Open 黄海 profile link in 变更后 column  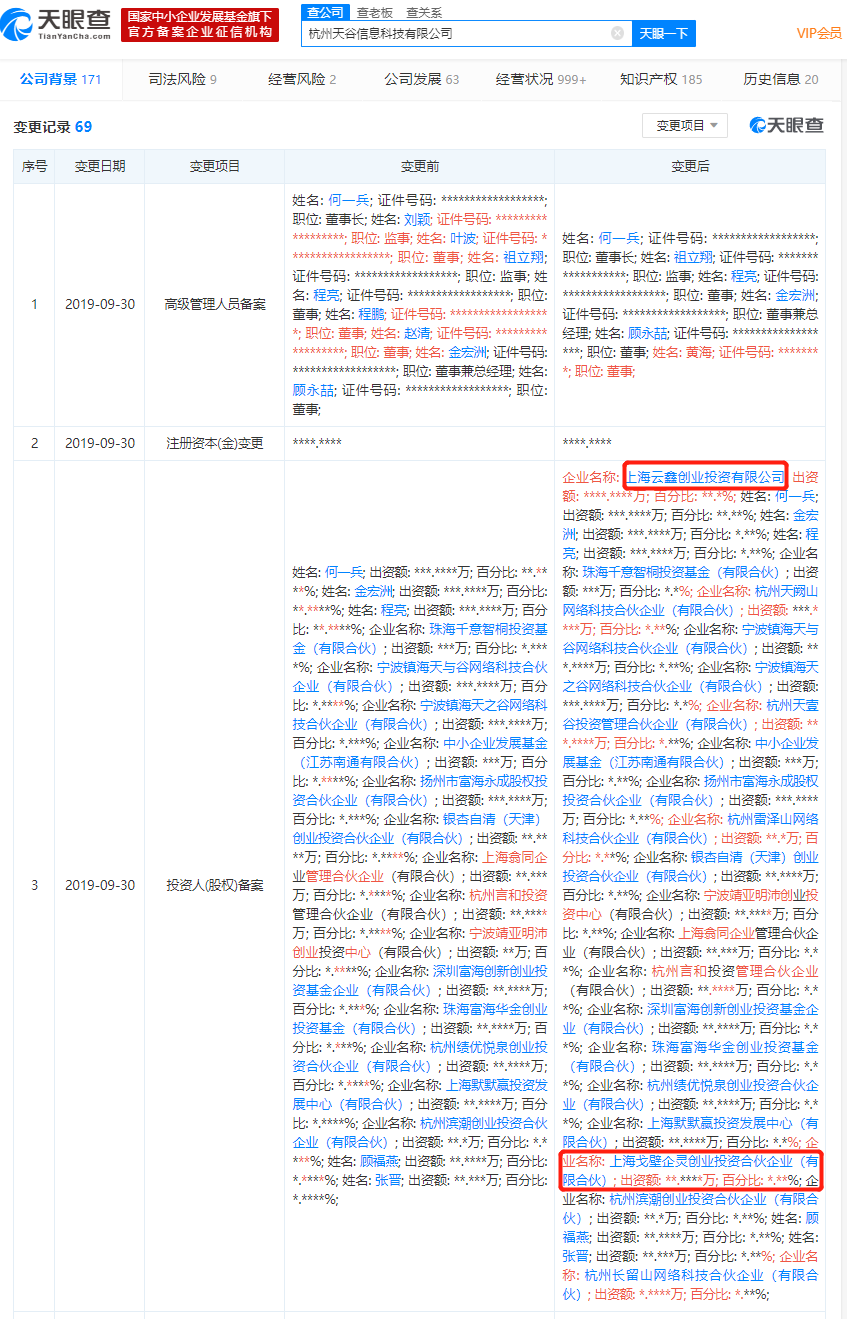699,352
